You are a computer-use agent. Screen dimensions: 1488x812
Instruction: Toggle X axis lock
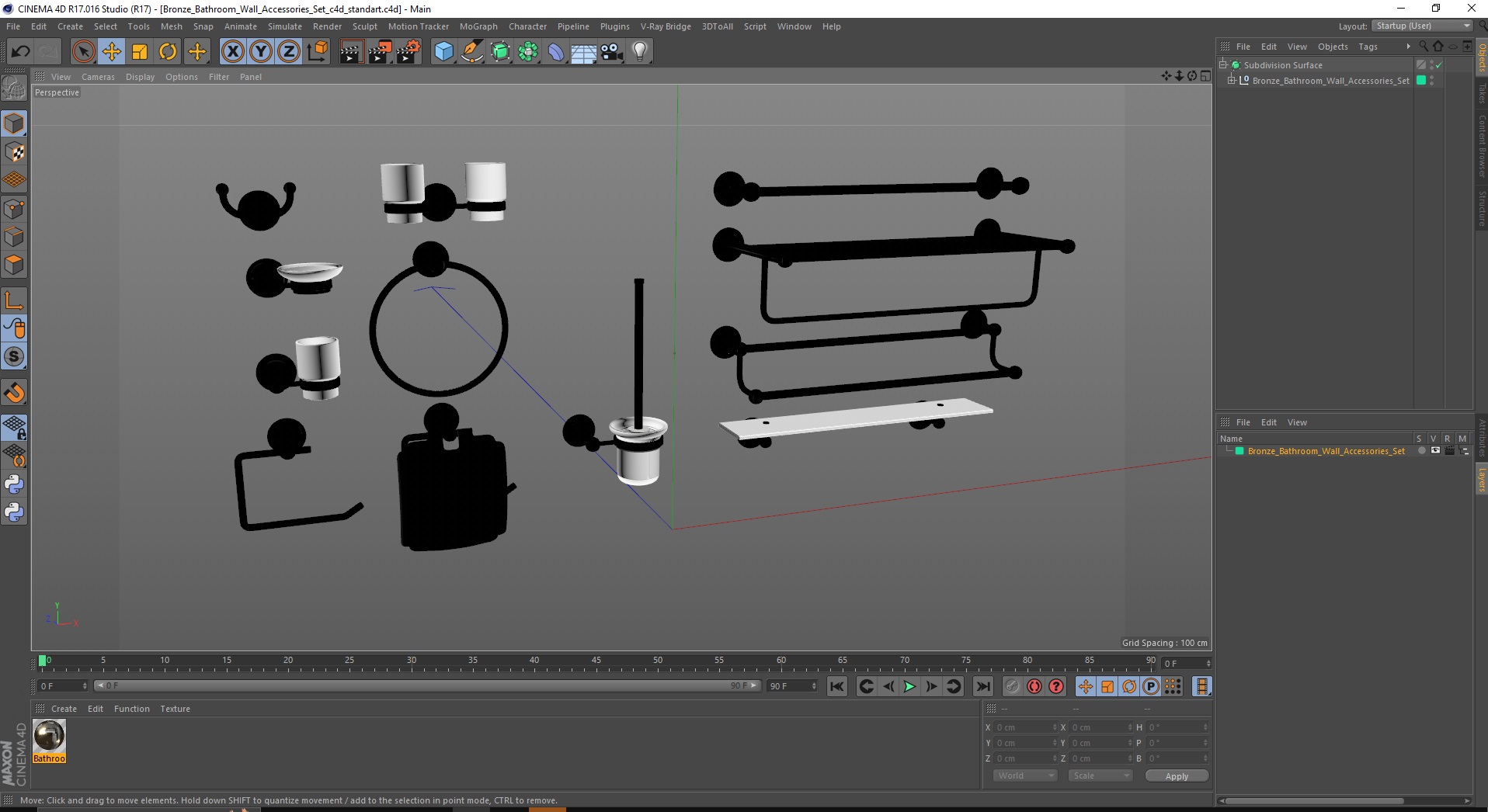[233, 52]
